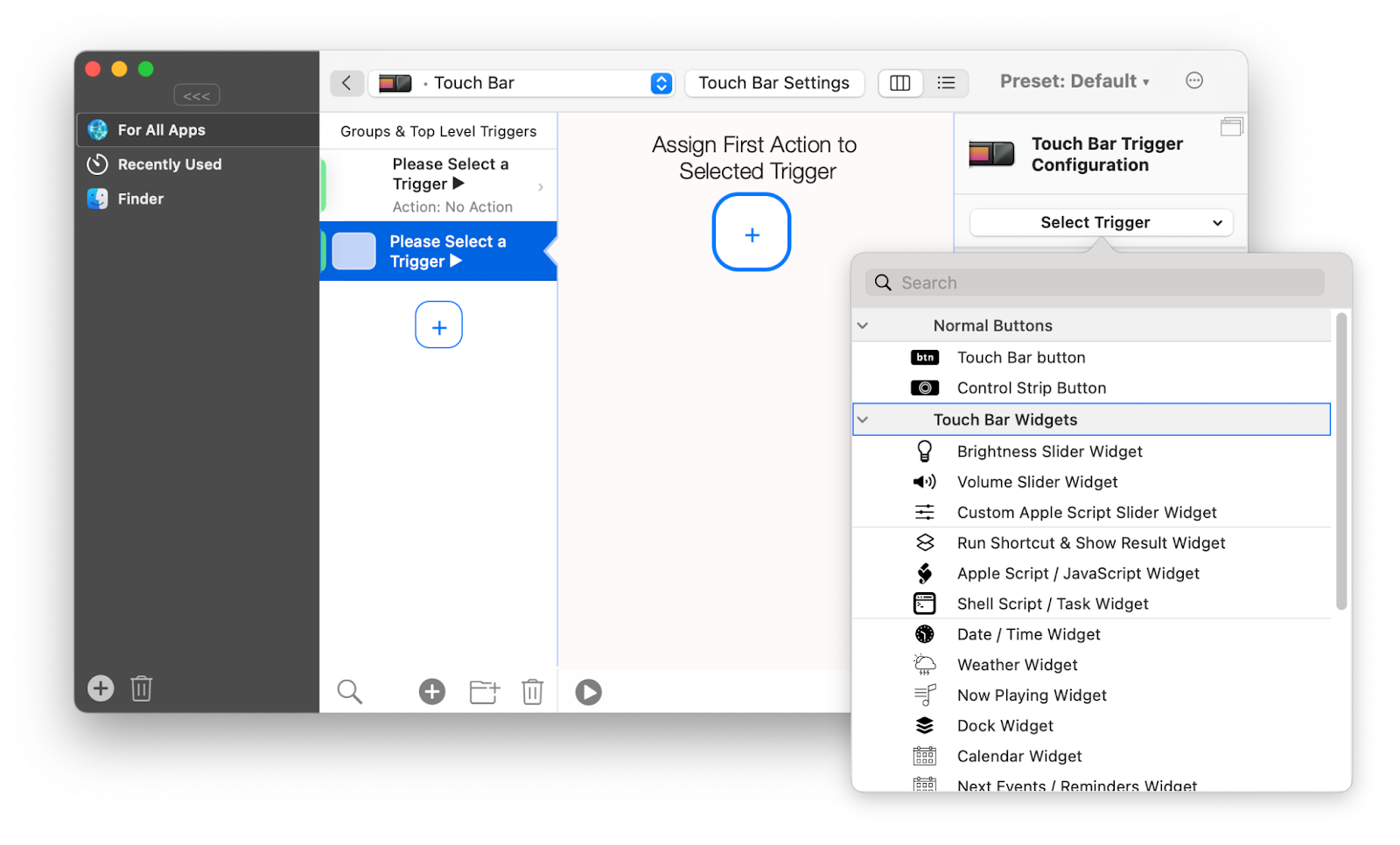Click the Dock Widget stack icon
1400x845 pixels.
pos(925,726)
